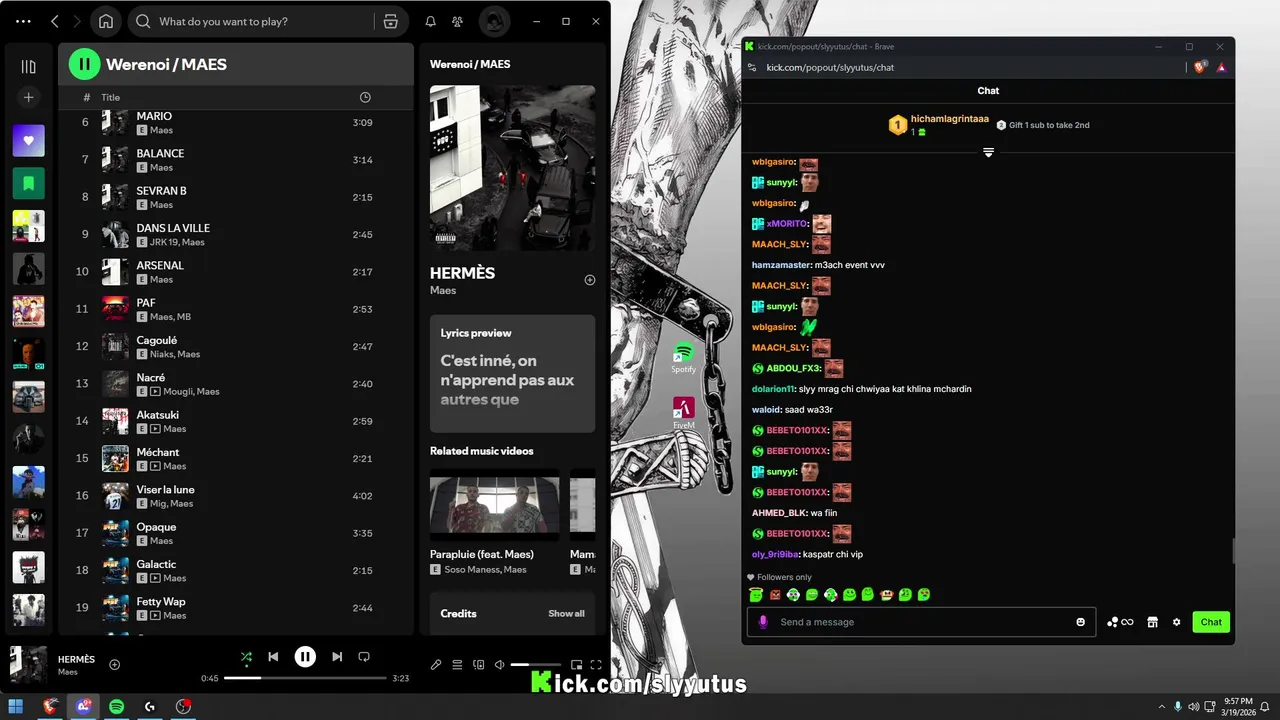Click the username hichamlagrintaaa in leaderboard
The image size is (1280, 720).
click(950, 119)
